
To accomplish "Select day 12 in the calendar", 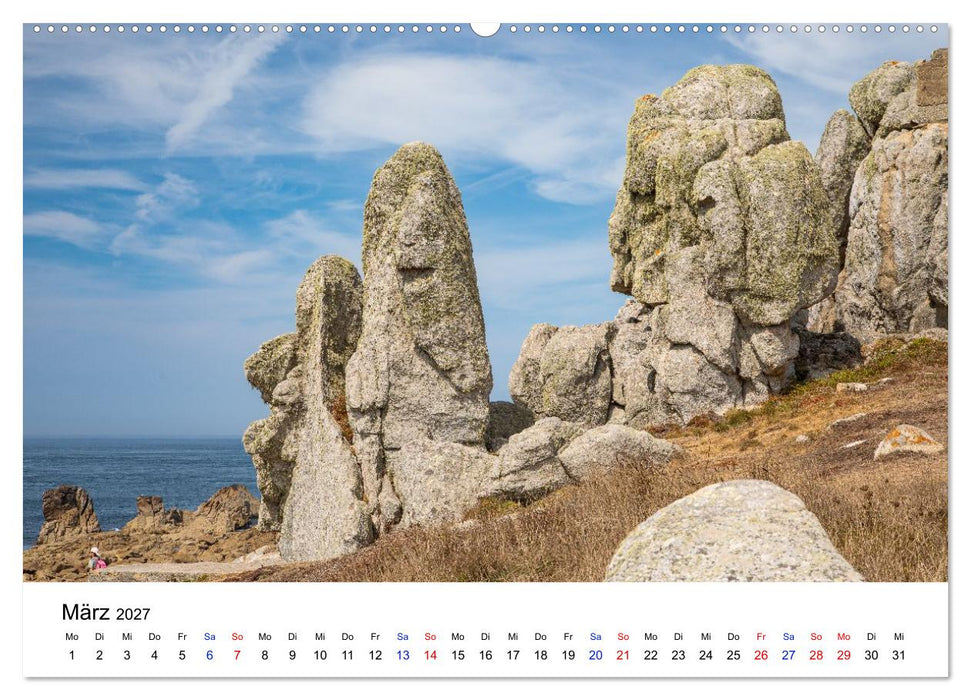I will (x=375, y=655).
